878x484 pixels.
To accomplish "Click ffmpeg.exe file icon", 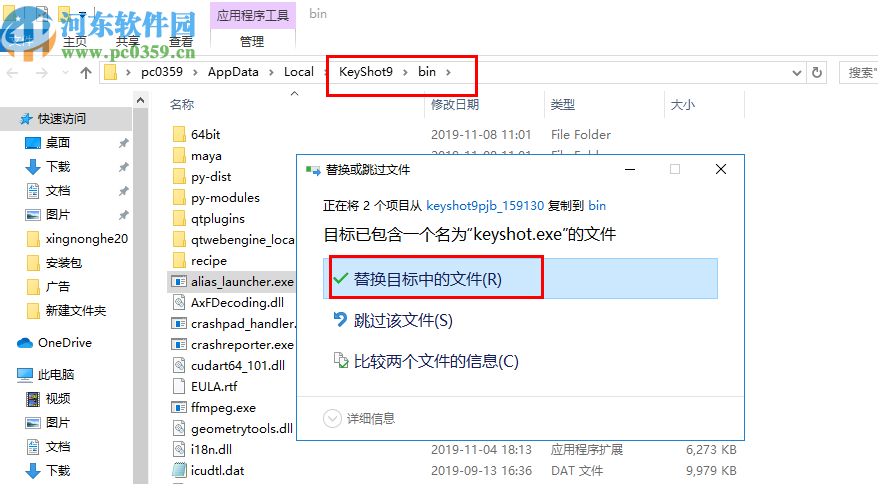I will click(179, 407).
